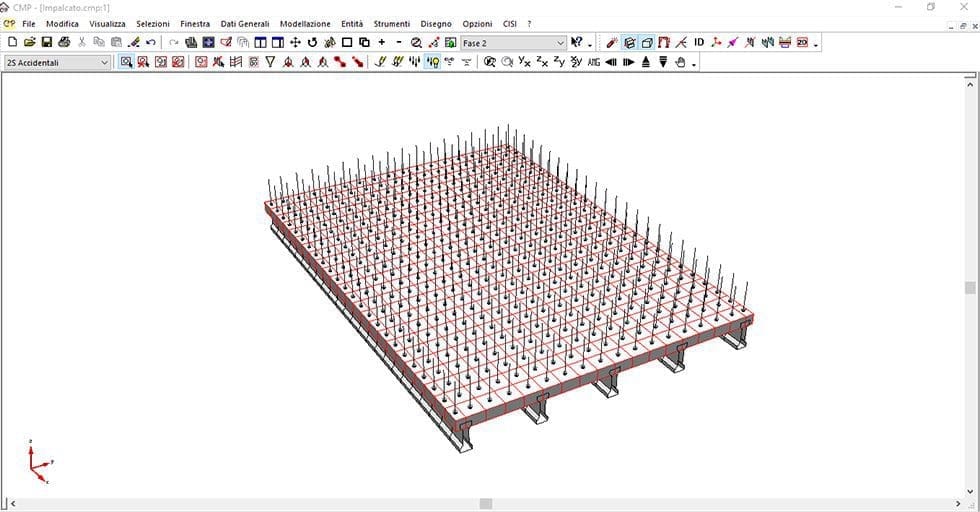
Task: Click the zoom in plus icon
Action: pos(382,43)
